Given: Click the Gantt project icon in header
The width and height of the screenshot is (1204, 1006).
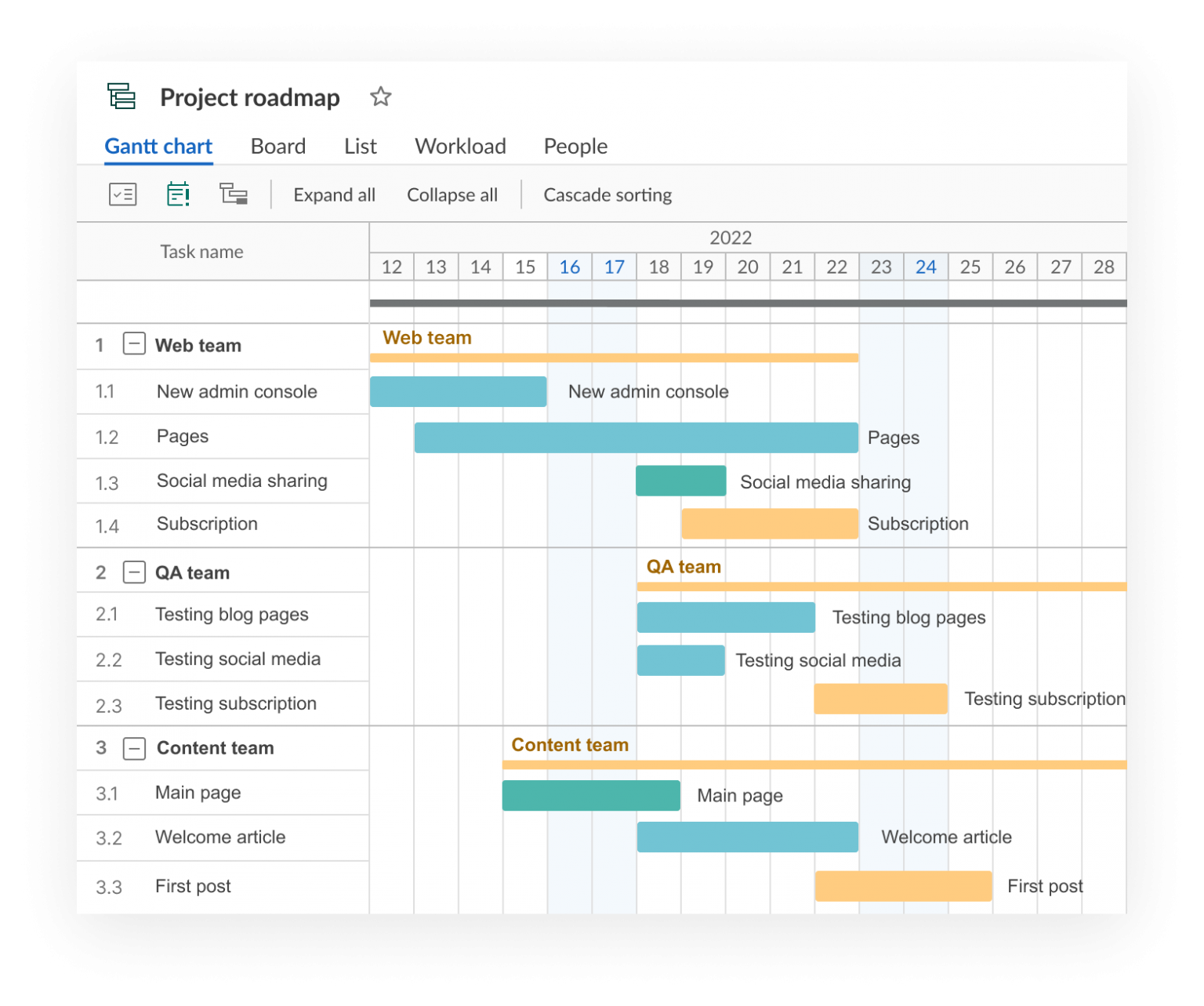Looking at the screenshot, I should pos(121,96).
